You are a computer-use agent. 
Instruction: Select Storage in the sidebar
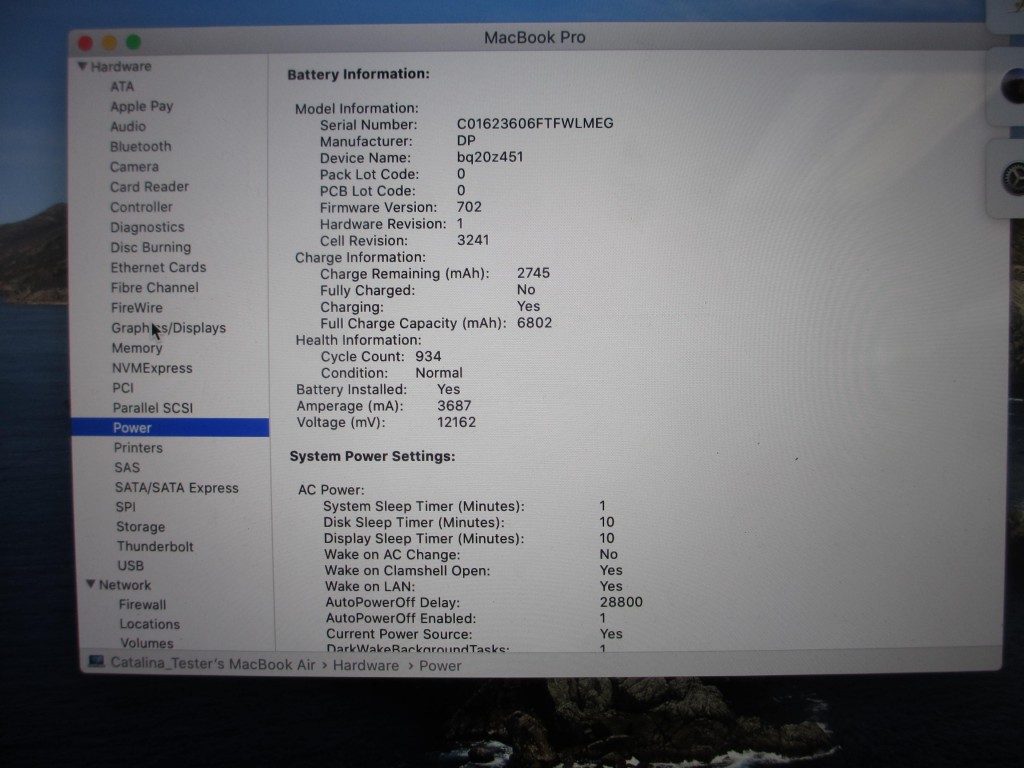[x=140, y=527]
